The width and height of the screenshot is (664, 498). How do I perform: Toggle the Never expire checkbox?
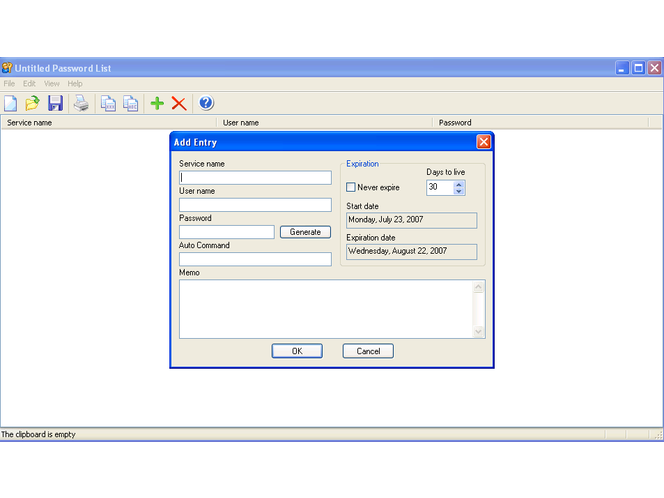tap(351, 187)
